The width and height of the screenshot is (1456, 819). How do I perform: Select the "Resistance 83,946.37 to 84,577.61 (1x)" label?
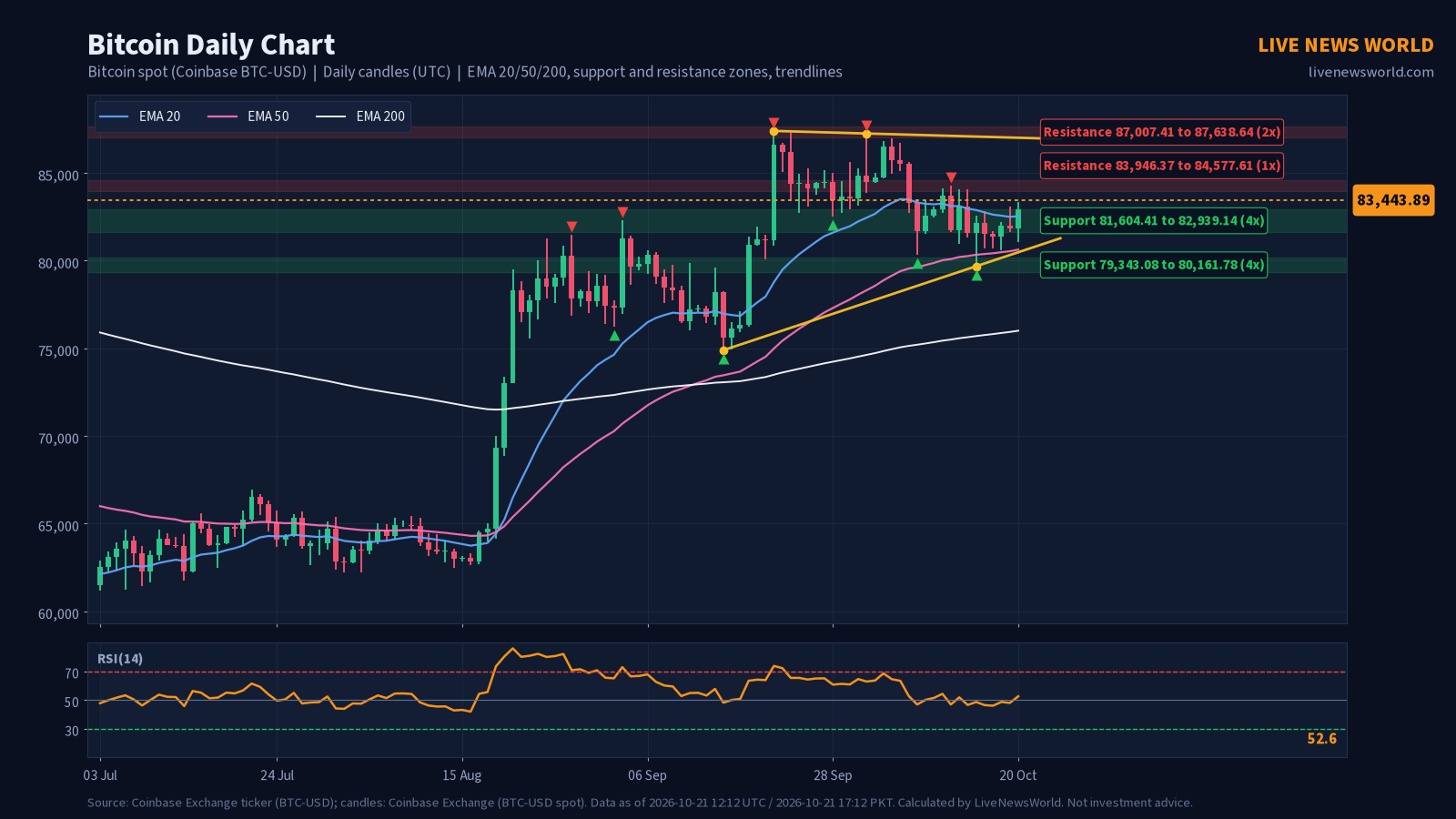point(1162,166)
